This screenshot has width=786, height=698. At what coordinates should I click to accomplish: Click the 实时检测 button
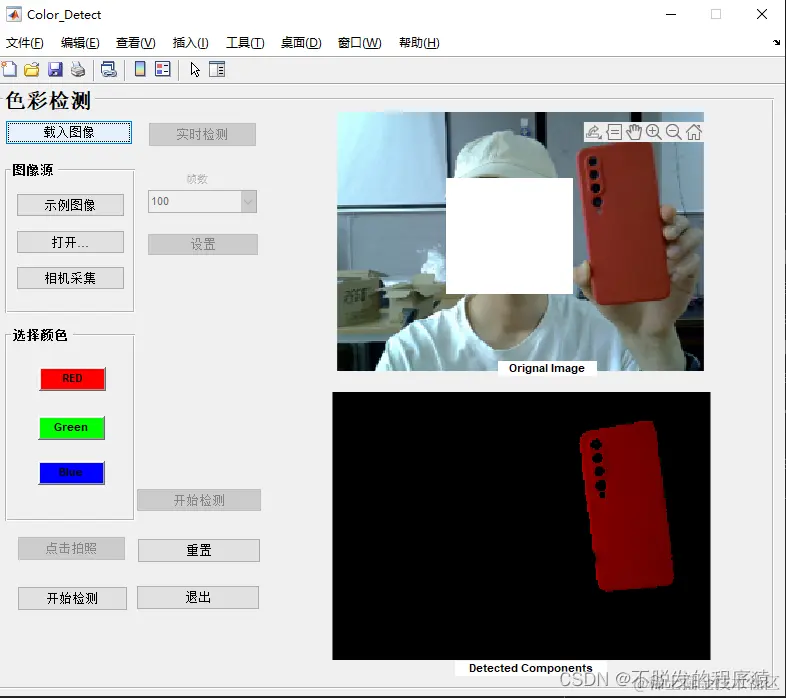tap(202, 134)
